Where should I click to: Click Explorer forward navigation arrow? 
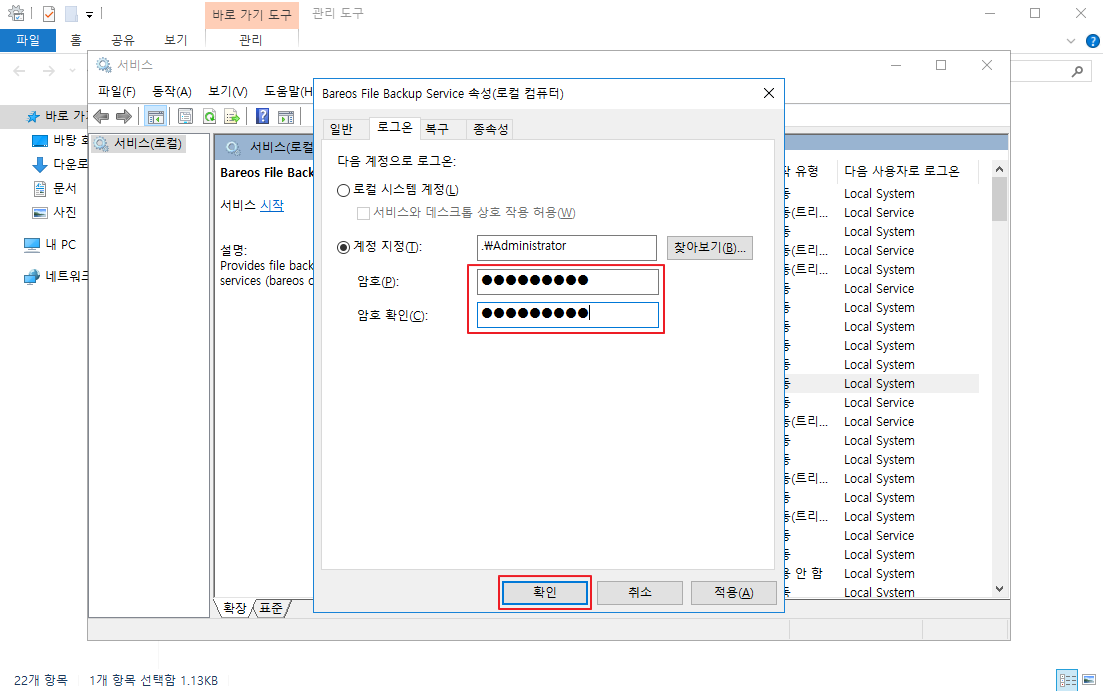point(49,71)
